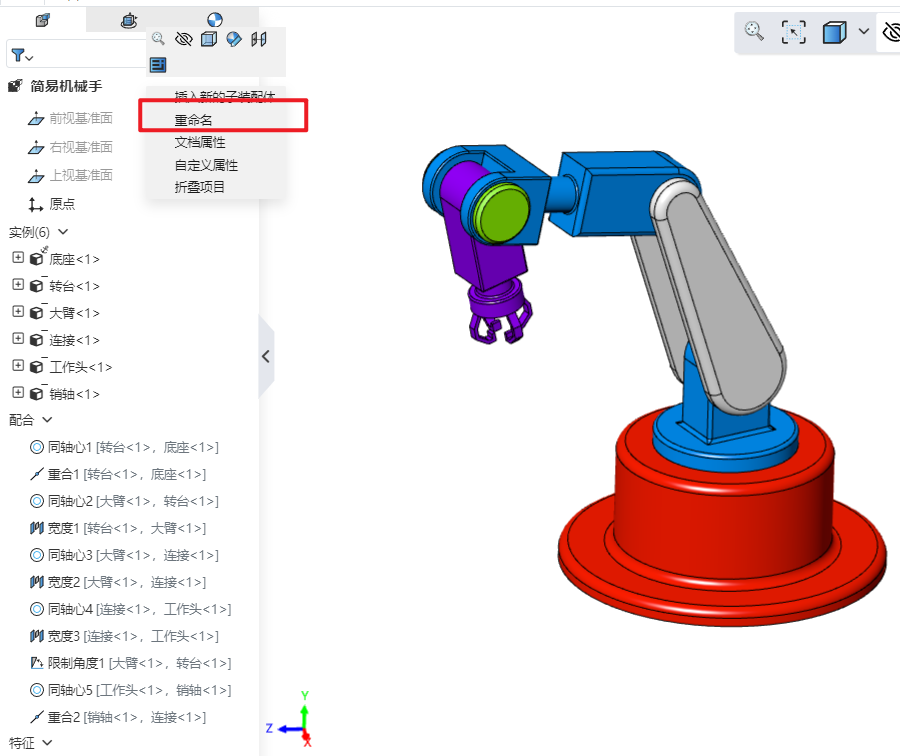Image resolution: width=900 pixels, height=756 pixels.
Task: Open the display style dropdown arrow beside the cube
Action: point(864,32)
